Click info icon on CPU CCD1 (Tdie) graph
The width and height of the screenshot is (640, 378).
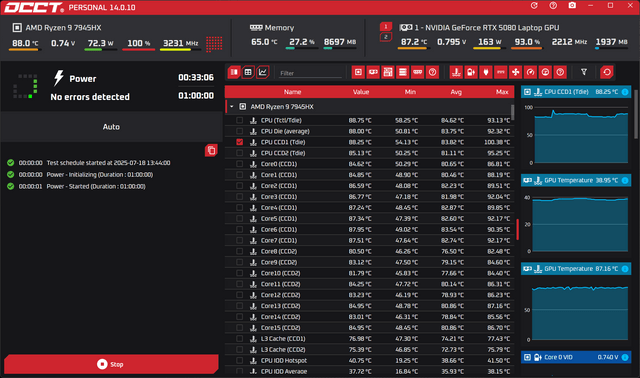click(x=625, y=92)
